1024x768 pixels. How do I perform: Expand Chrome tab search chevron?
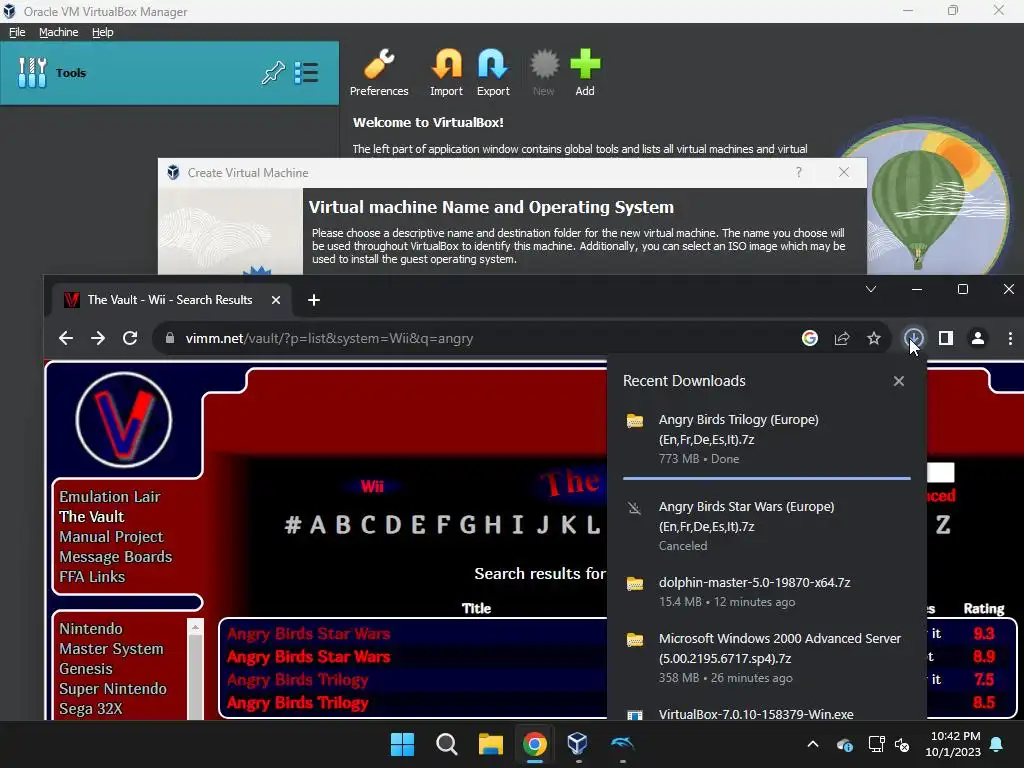coord(871,289)
